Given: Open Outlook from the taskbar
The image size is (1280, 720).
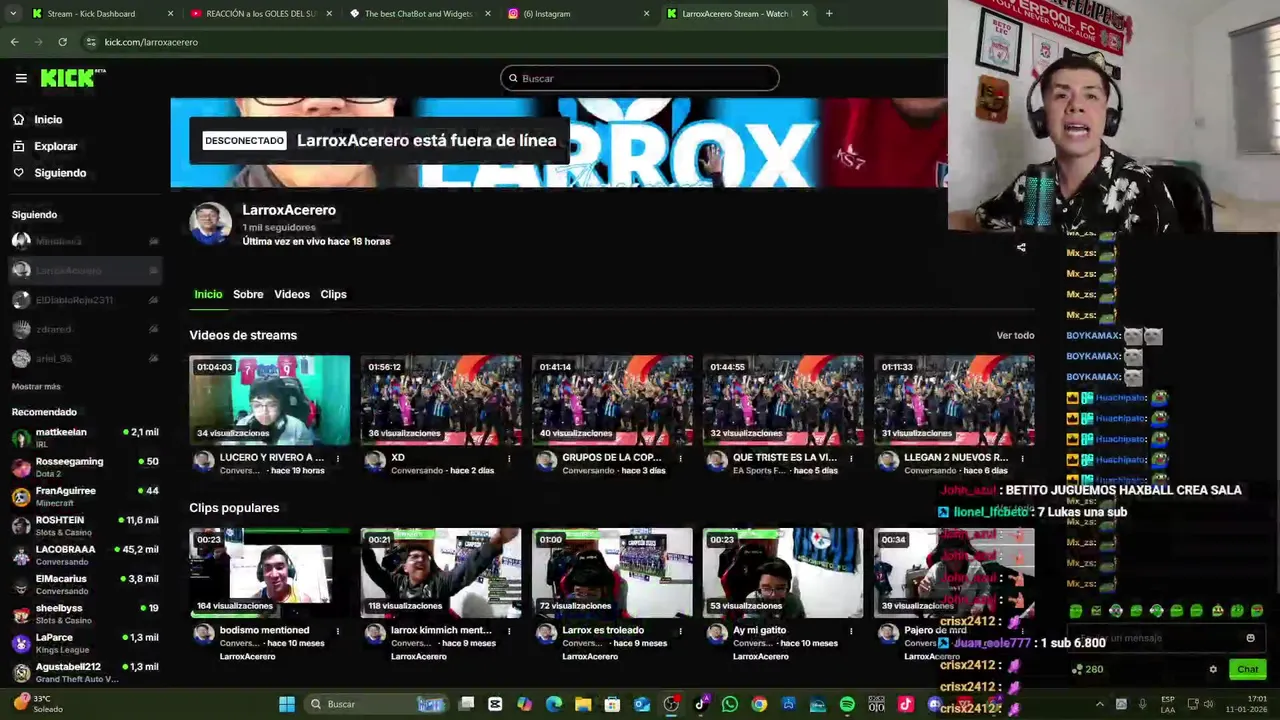Looking at the screenshot, I should tap(641, 704).
